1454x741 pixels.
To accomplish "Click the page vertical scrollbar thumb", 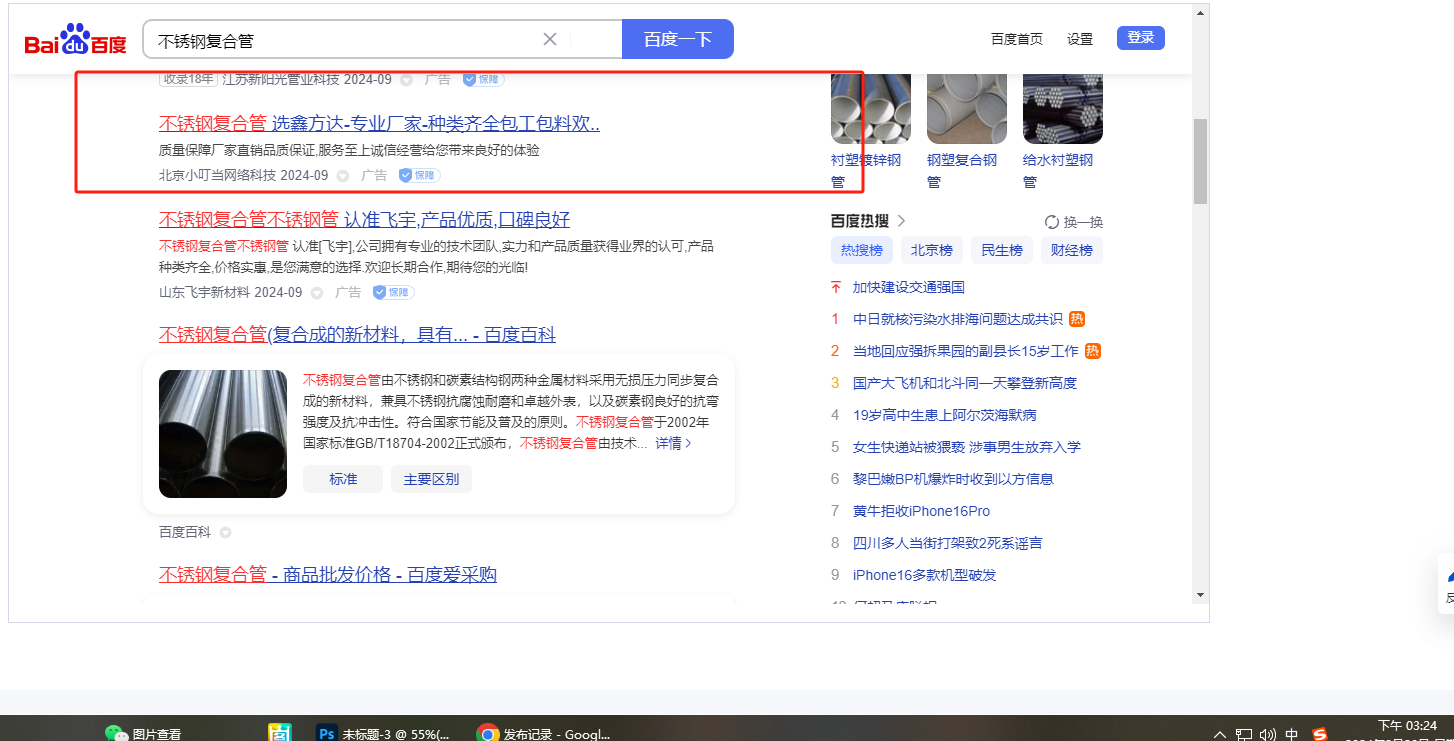I will (1200, 160).
